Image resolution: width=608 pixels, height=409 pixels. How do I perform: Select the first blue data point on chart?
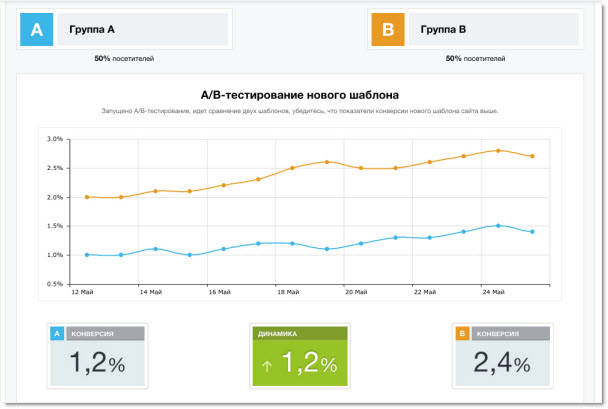[87, 255]
